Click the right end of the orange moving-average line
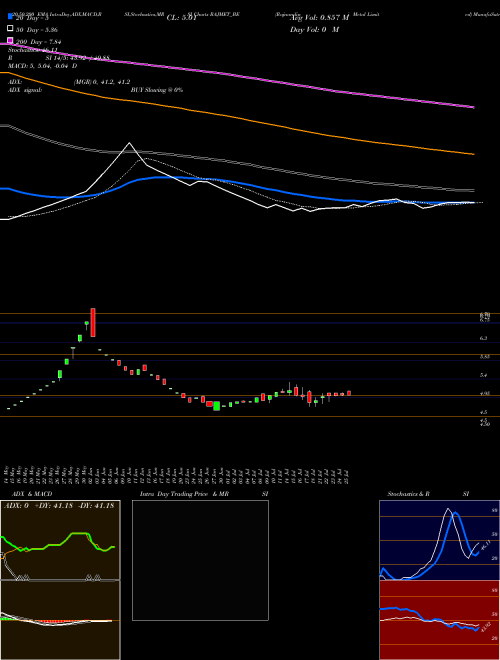The width and height of the screenshot is (500, 660). point(473,154)
